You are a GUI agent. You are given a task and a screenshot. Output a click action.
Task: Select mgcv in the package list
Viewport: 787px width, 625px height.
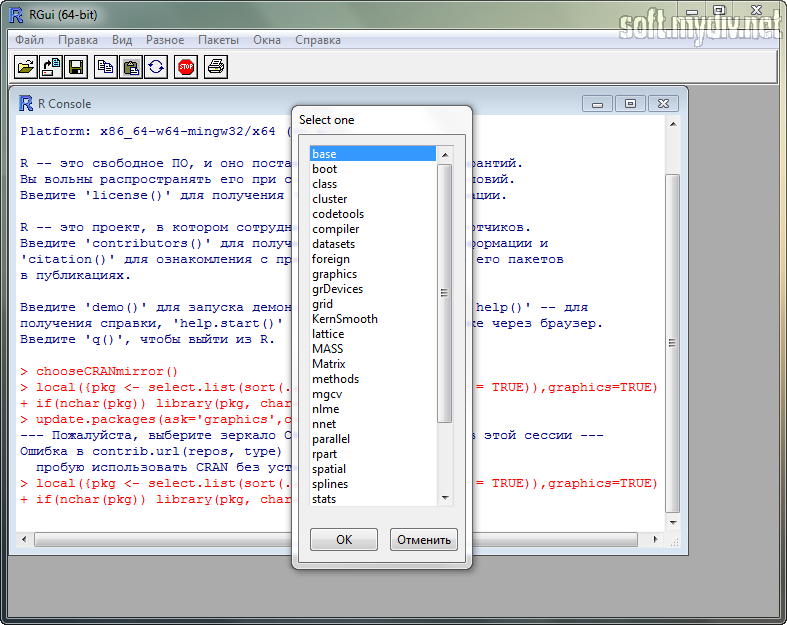coord(373,394)
